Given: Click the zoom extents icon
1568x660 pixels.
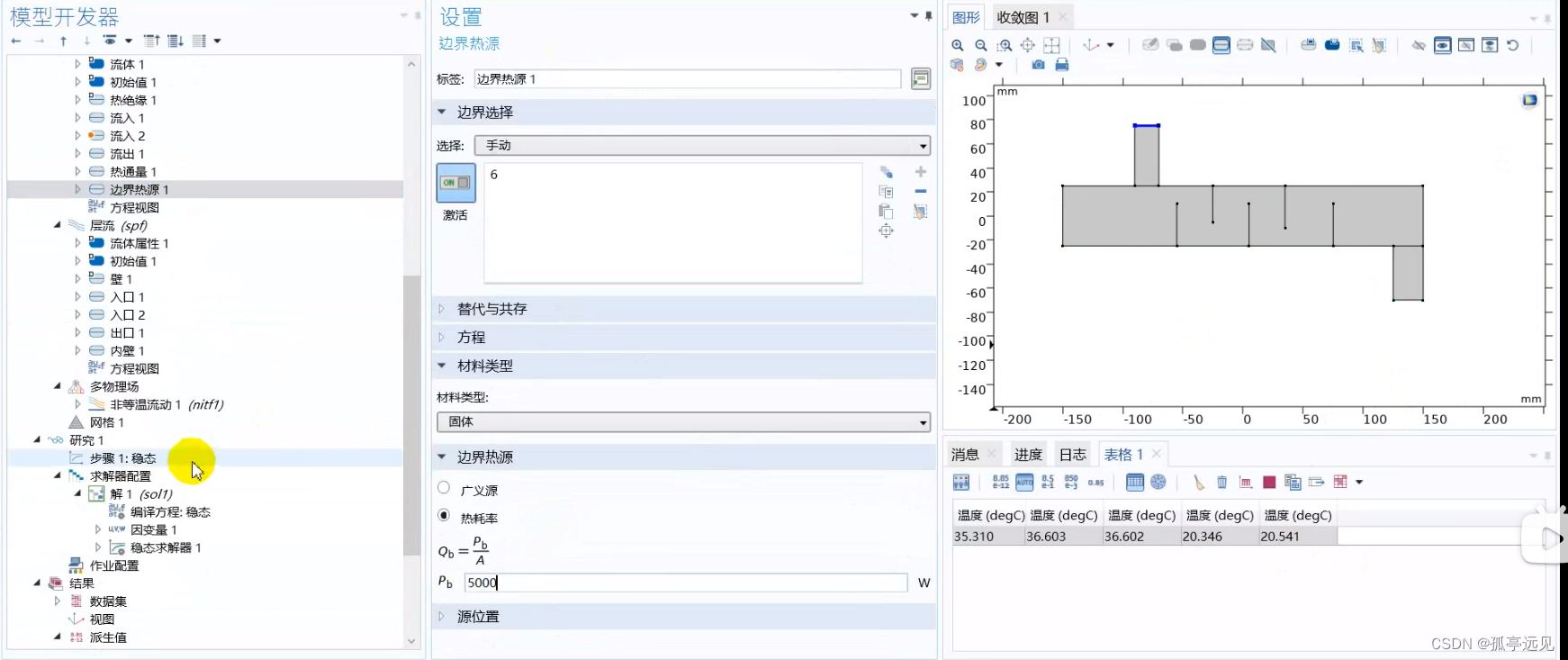Looking at the screenshot, I should tap(1027, 45).
